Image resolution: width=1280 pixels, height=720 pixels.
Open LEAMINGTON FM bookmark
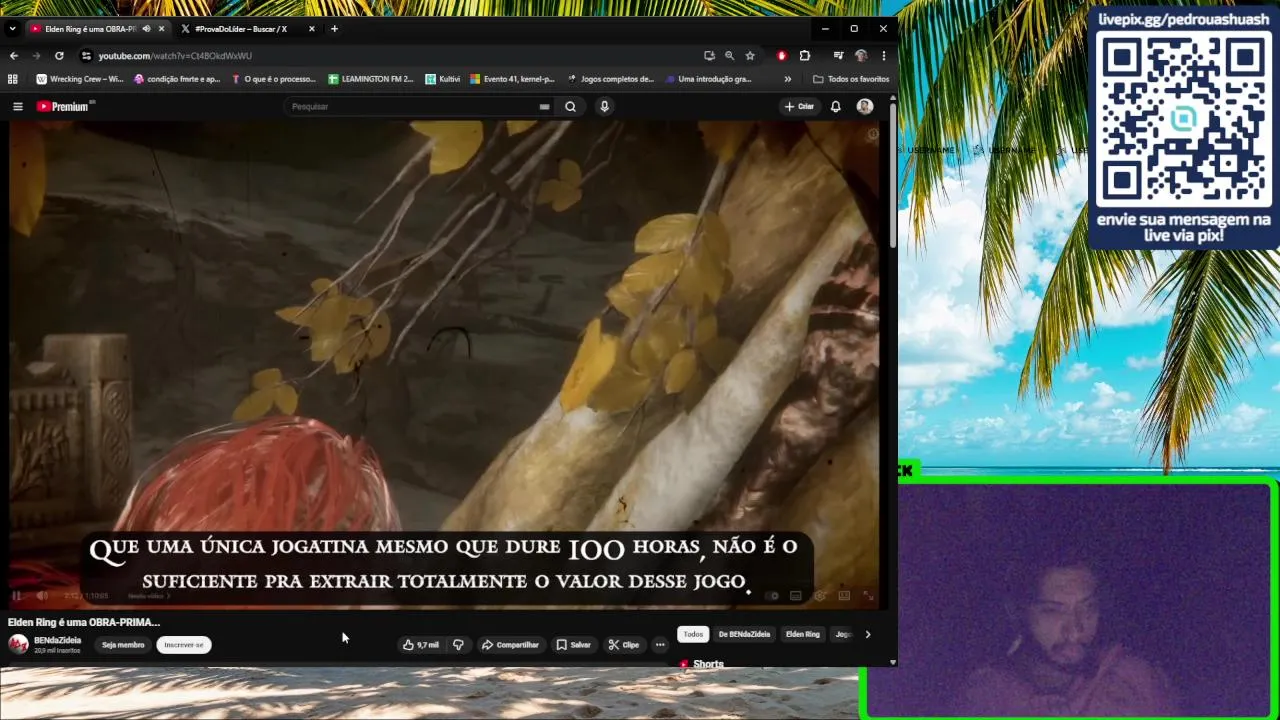370,79
